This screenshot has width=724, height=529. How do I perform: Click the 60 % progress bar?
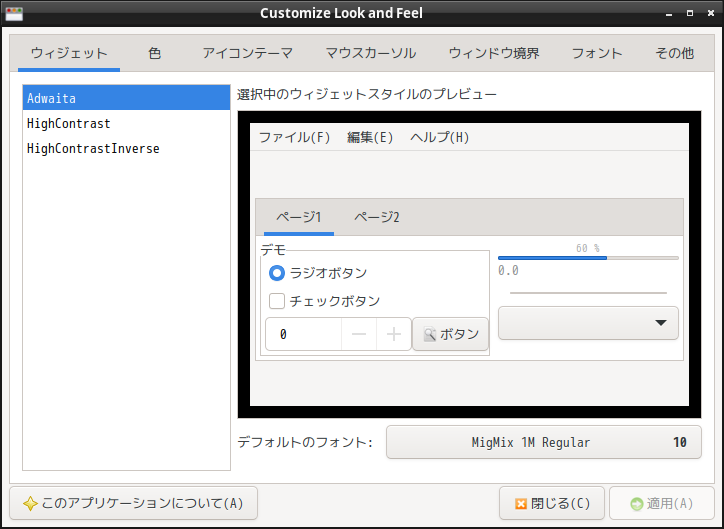[x=588, y=257]
